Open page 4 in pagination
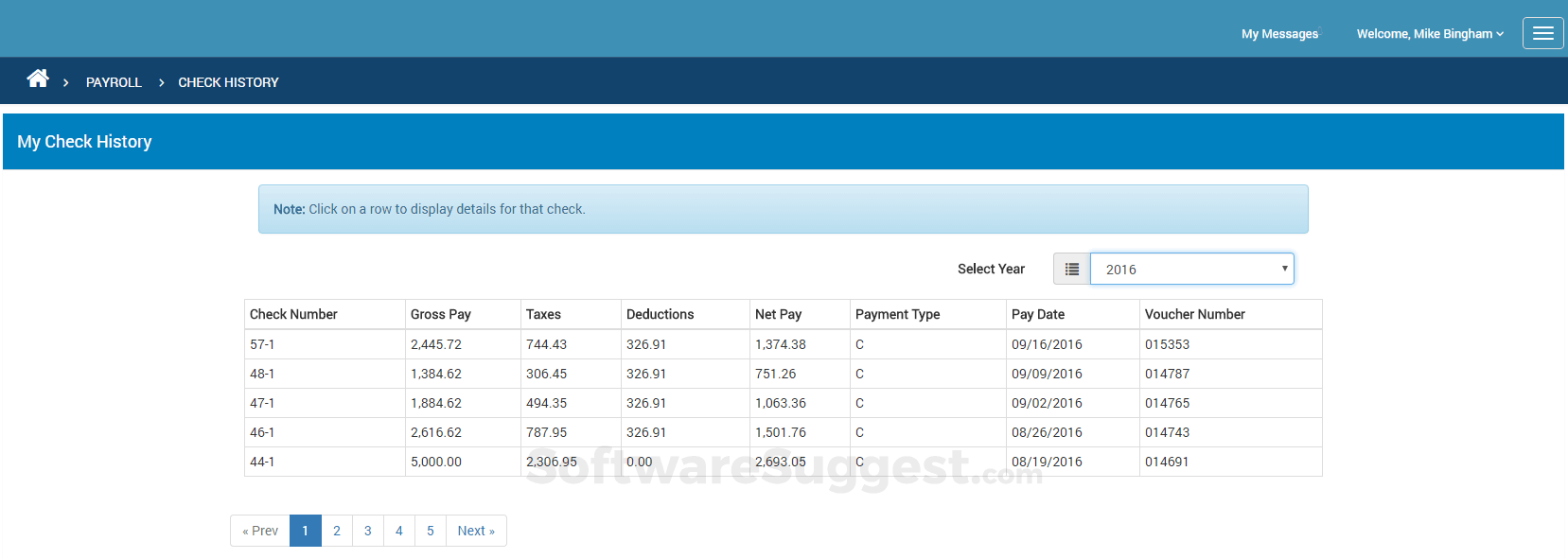This screenshot has height=559, width=1568. (x=399, y=531)
